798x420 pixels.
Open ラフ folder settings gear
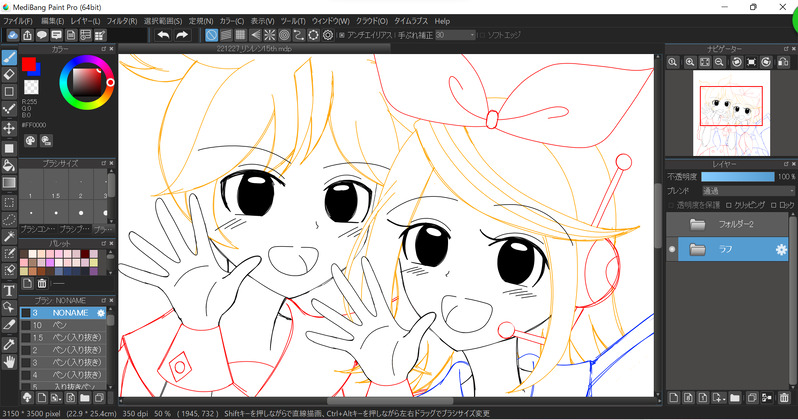coord(781,249)
